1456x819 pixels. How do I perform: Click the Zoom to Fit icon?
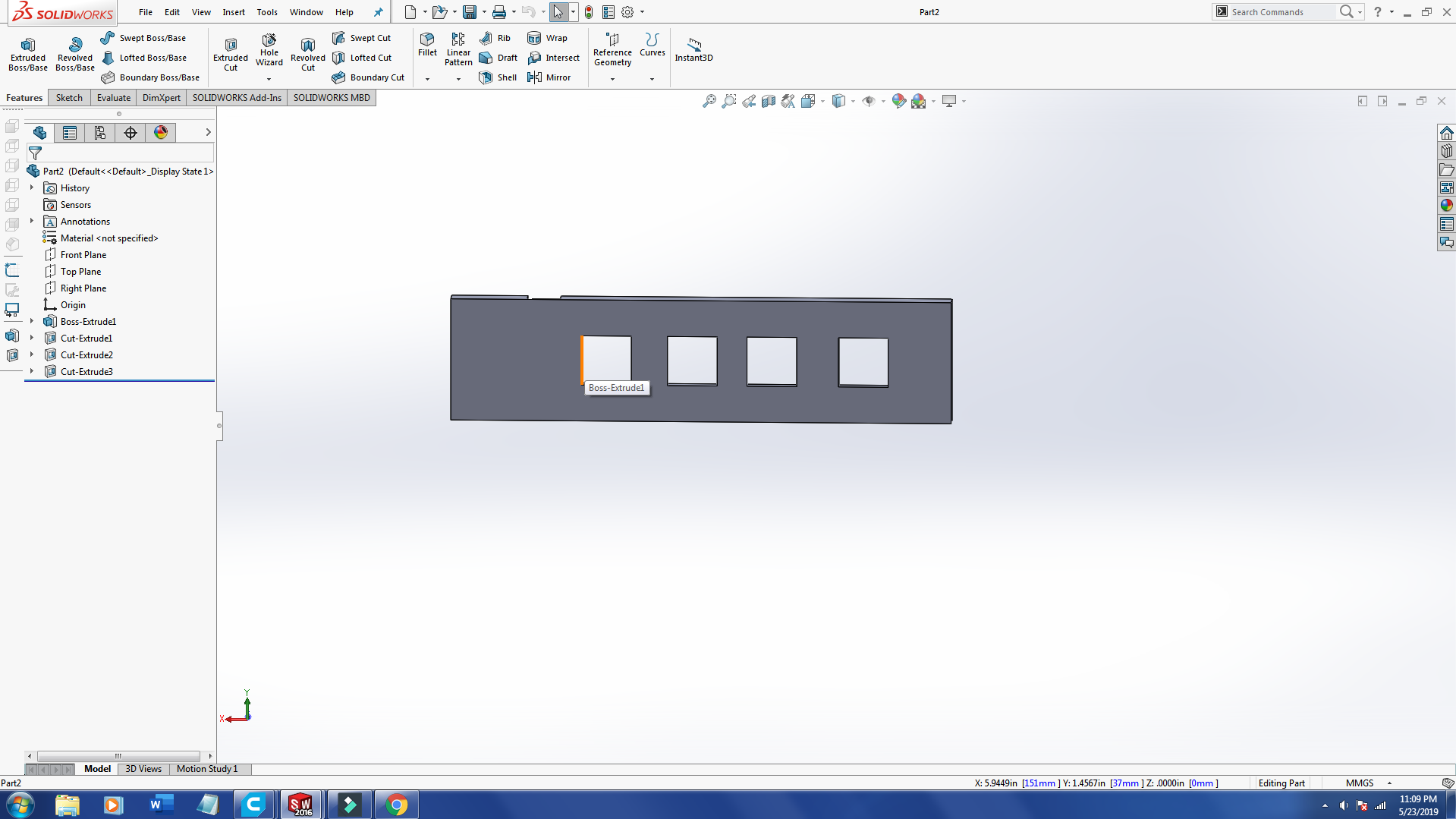(709, 101)
